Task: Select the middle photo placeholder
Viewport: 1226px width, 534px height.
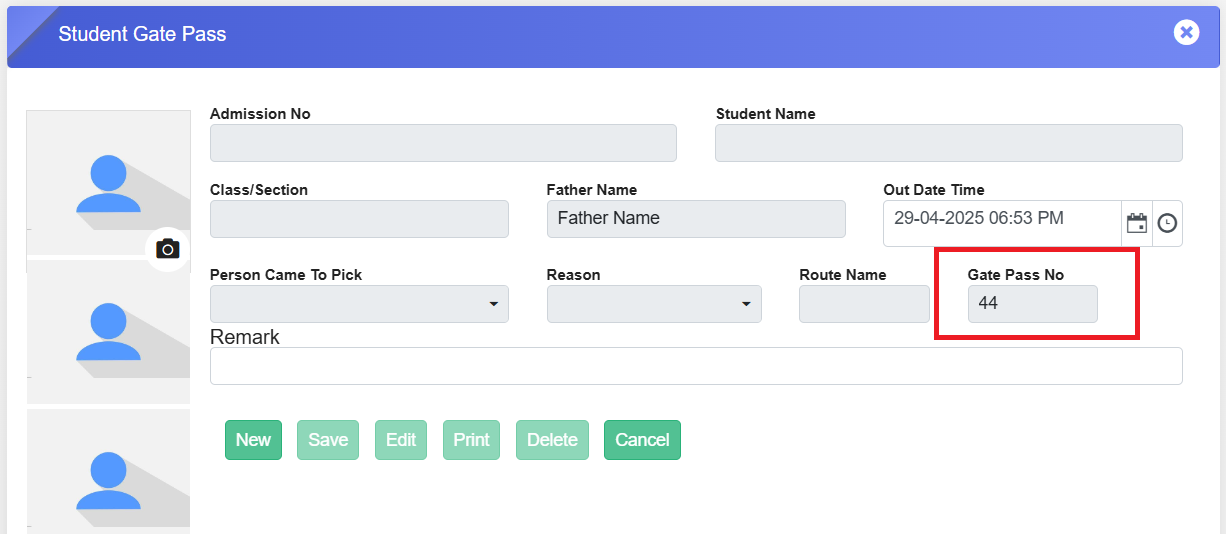Action: [x=108, y=331]
